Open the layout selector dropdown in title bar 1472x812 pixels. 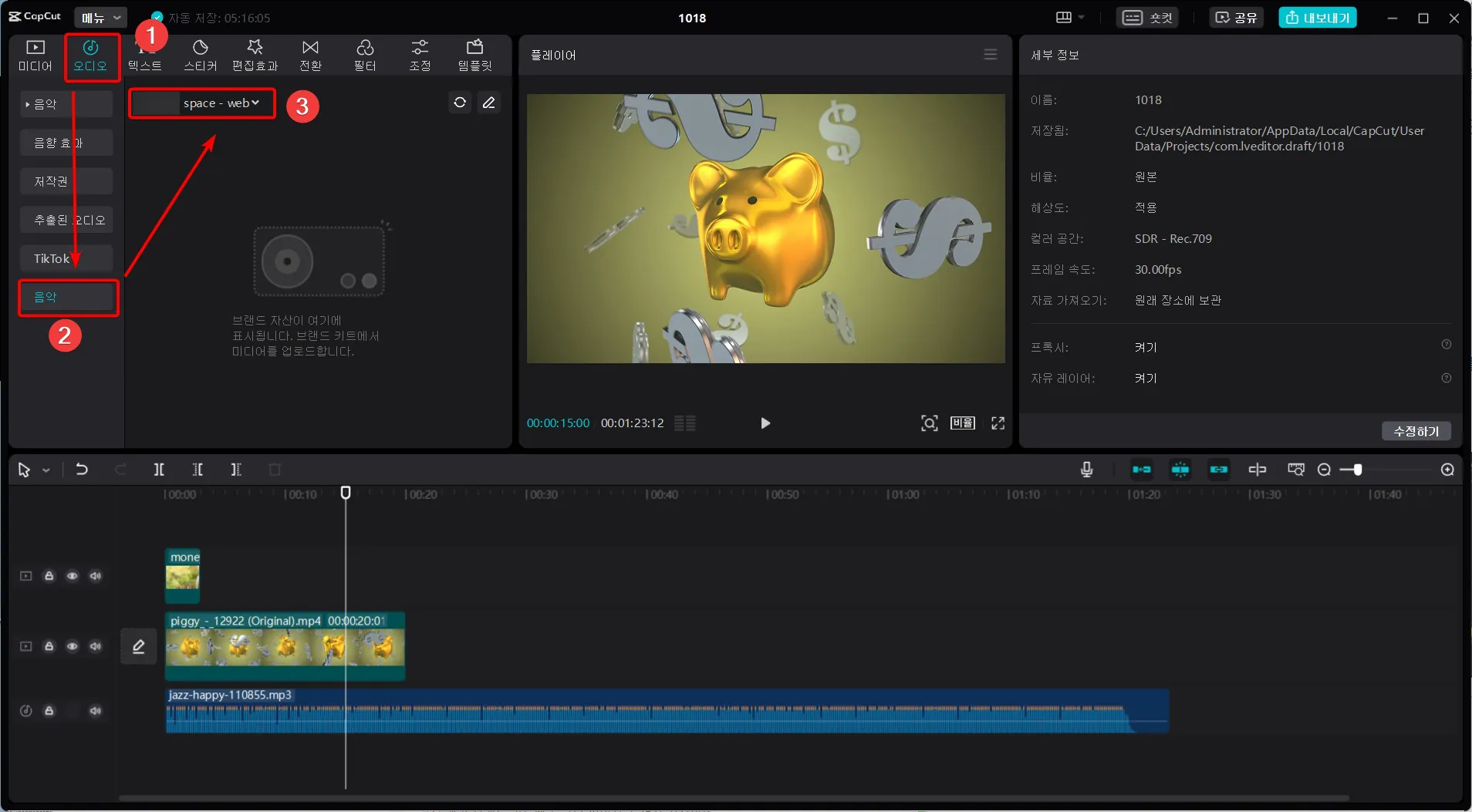click(1069, 17)
